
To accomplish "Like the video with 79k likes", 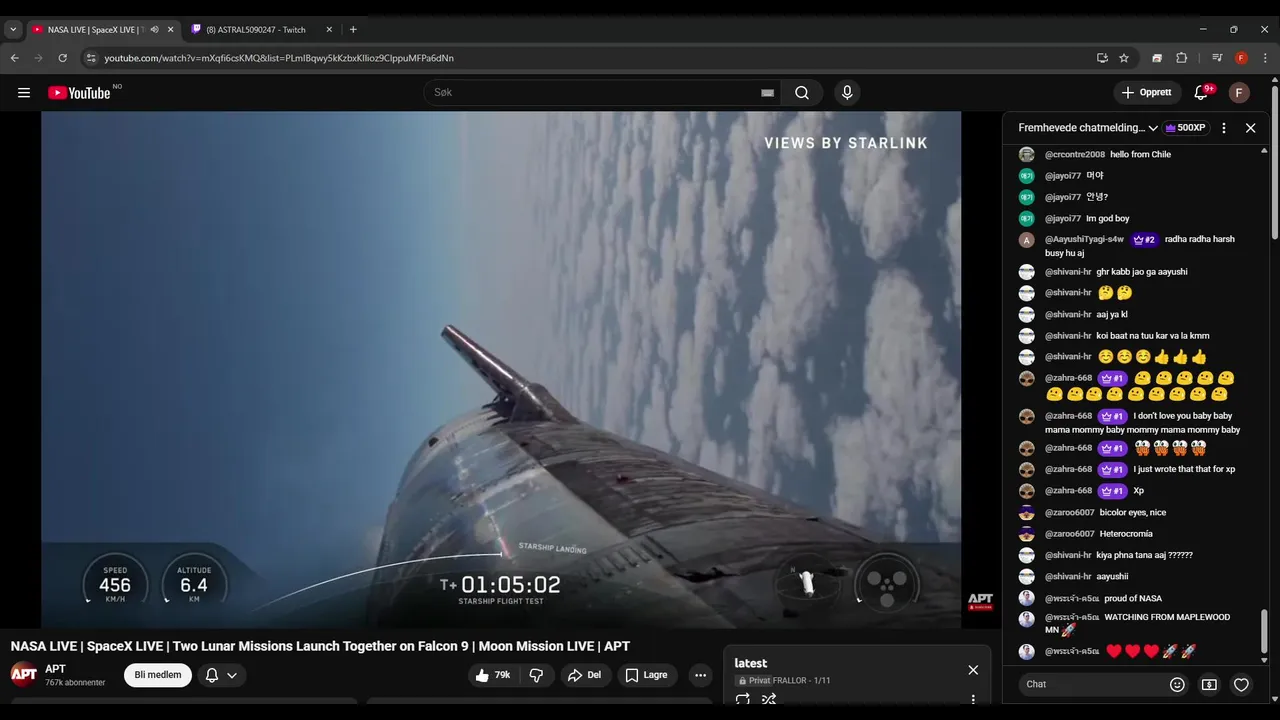I will (493, 675).
